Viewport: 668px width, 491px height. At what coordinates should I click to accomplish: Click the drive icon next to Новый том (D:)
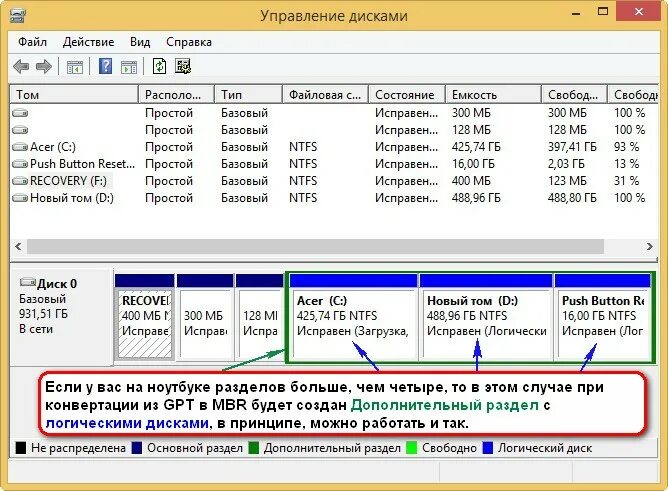pos(20,198)
